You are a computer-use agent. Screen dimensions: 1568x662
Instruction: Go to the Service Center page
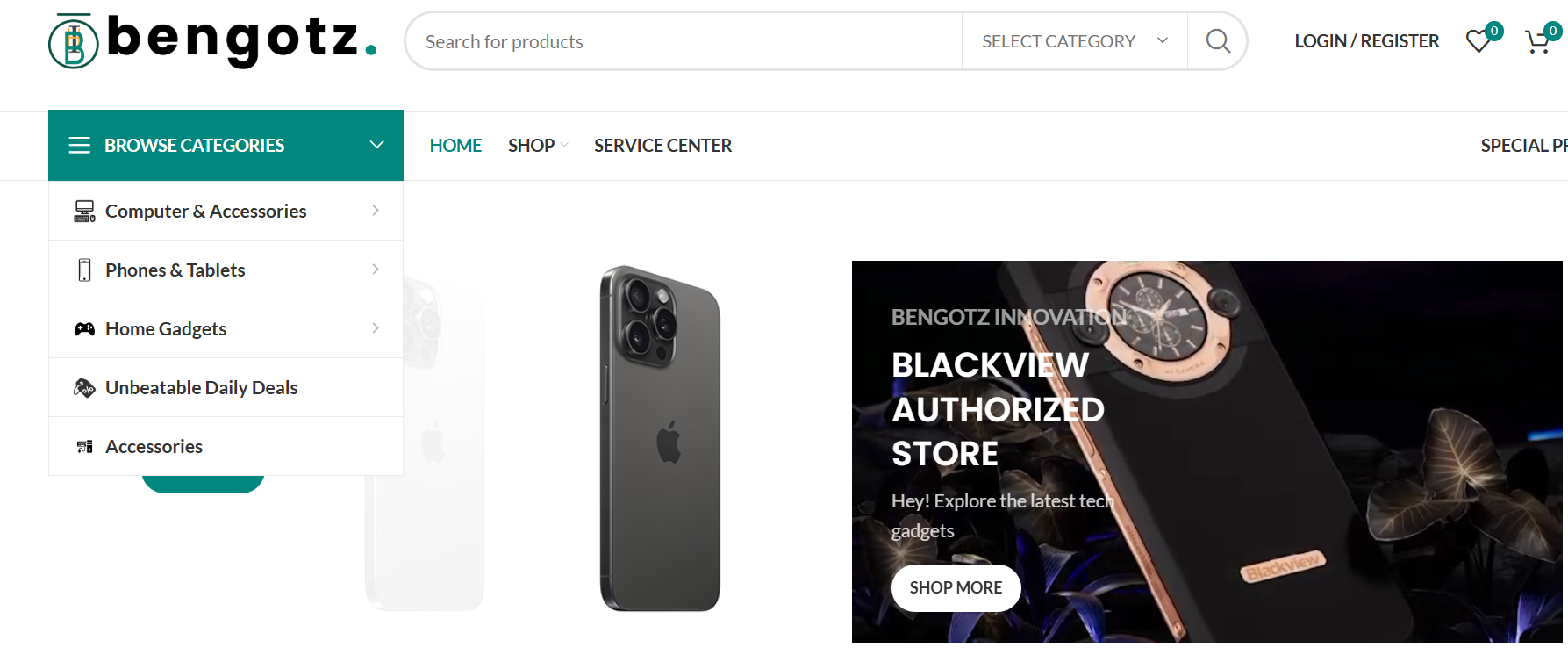click(662, 146)
